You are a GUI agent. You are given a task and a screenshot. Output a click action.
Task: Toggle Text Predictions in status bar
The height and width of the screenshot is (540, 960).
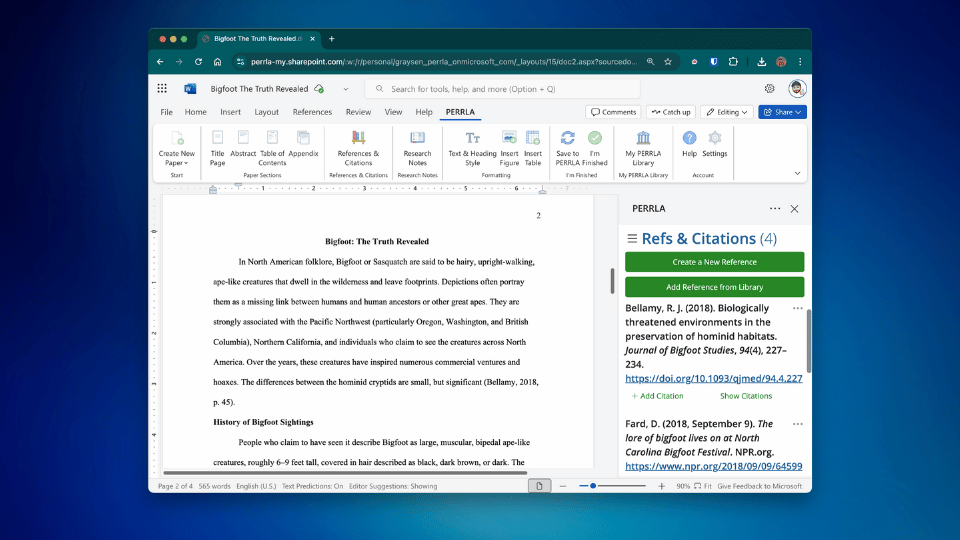pyautogui.click(x=312, y=486)
